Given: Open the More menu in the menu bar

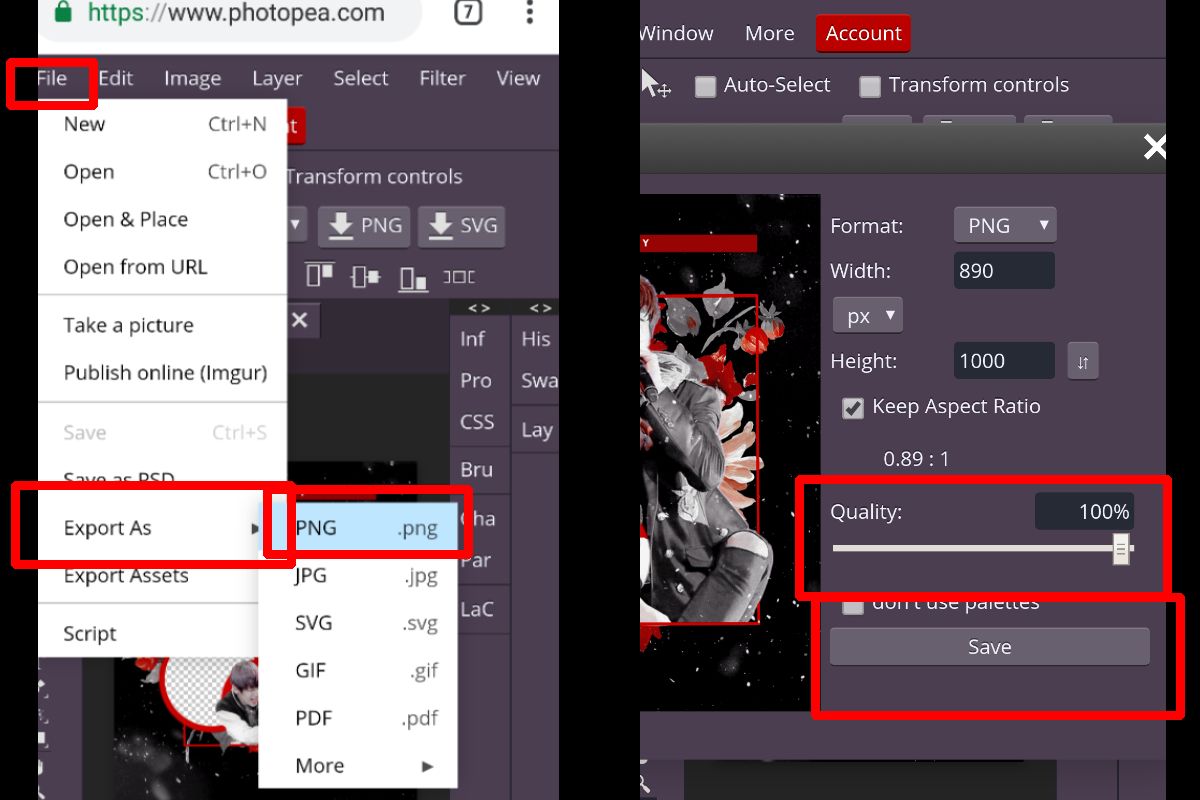Looking at the screenshot, I should click(770, 33).
